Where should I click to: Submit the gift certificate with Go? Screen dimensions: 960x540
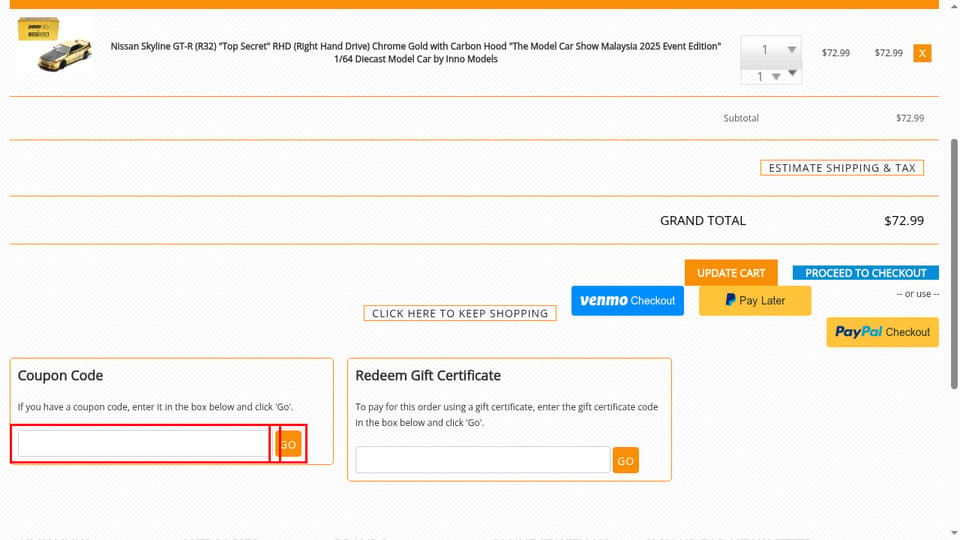pos(626,460)
